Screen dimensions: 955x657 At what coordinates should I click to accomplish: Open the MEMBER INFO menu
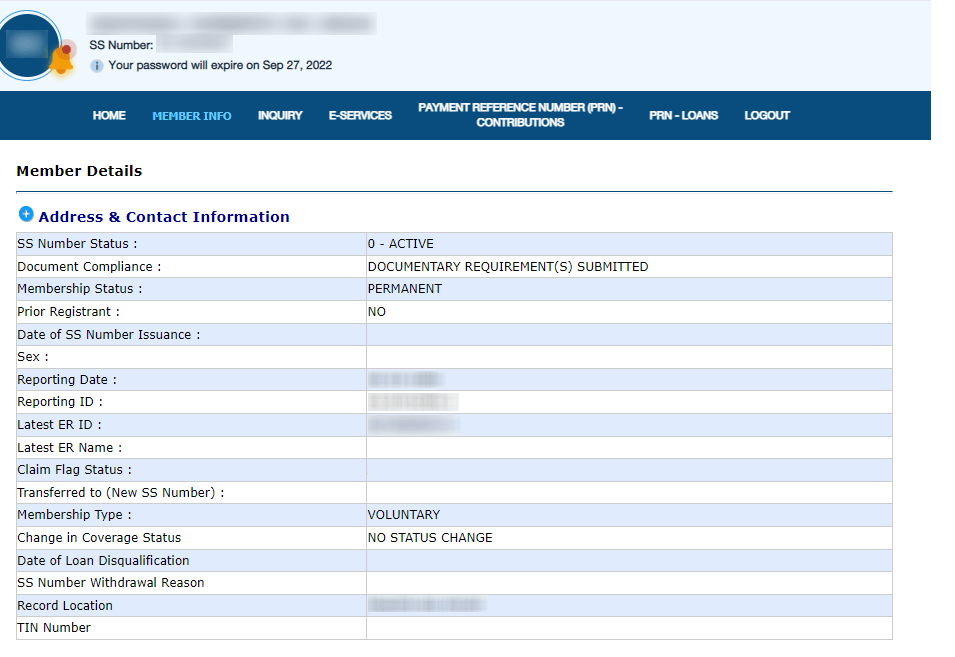pyautogui.click(x=191, y=115)
